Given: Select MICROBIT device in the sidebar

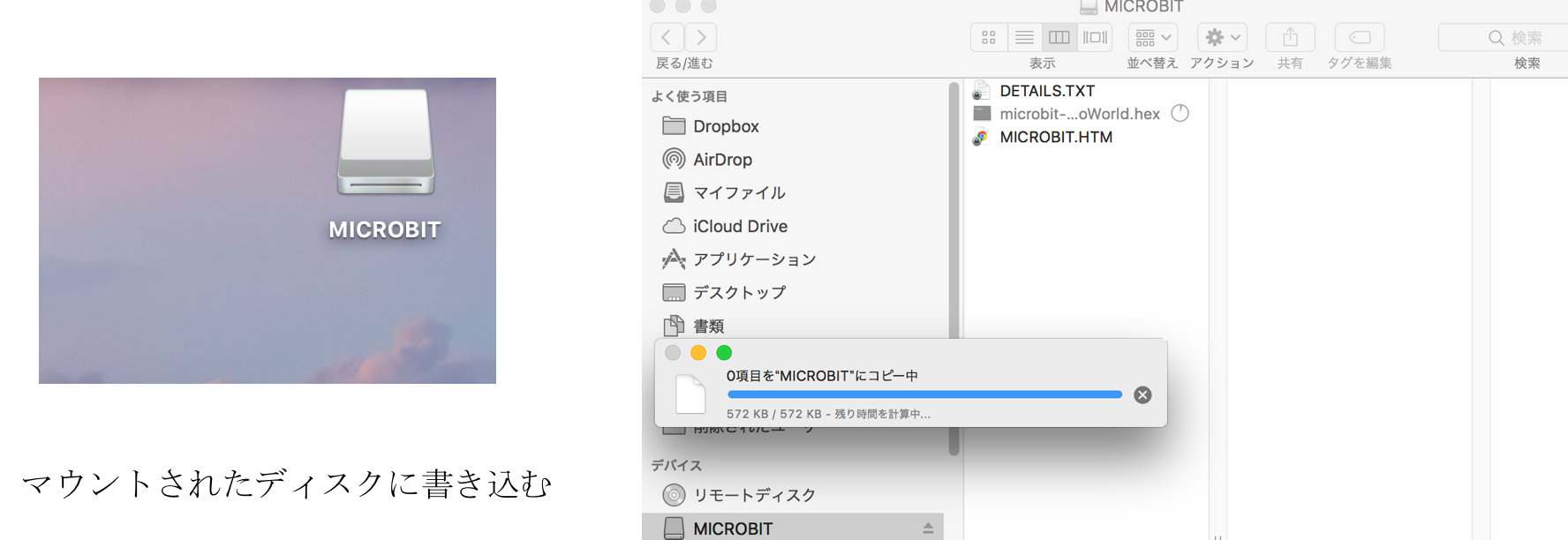Looking at the screenshot, I should (793, 528).
